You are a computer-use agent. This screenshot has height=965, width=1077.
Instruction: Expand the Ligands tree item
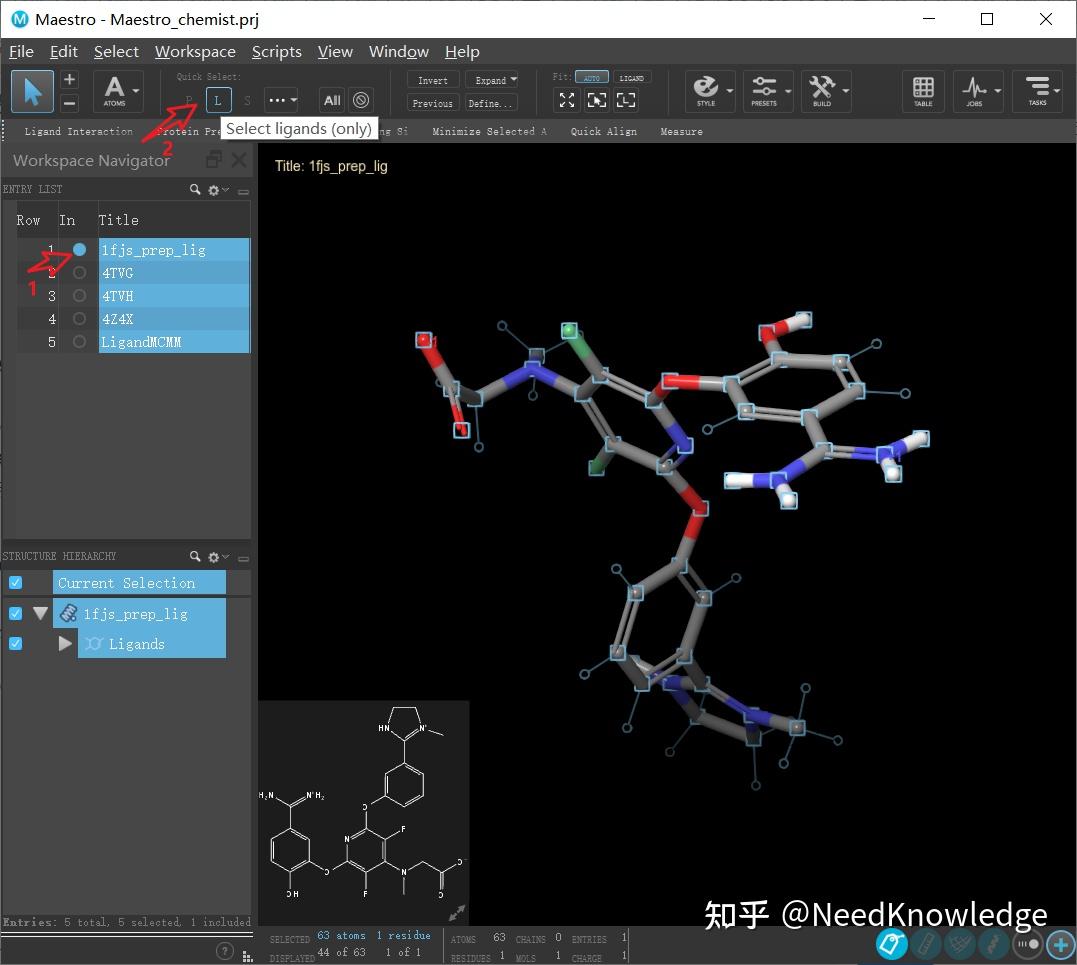click(64, 643)
